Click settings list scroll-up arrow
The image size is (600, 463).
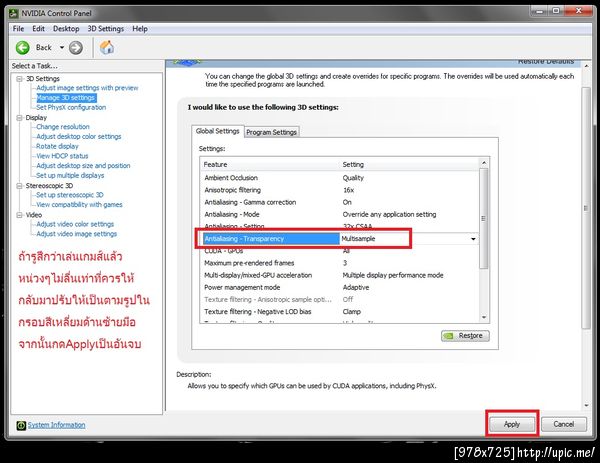click(484, 163)
